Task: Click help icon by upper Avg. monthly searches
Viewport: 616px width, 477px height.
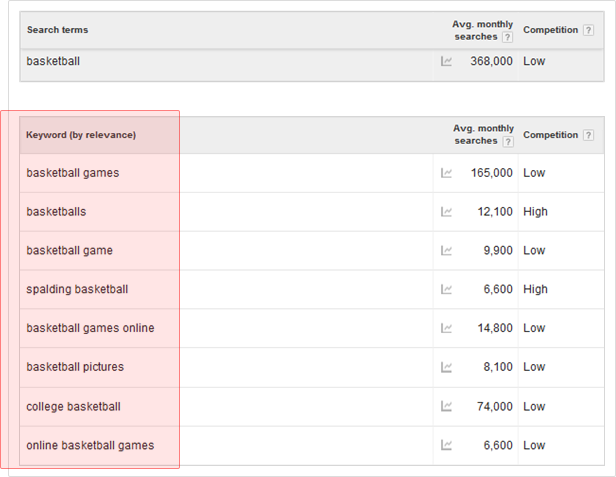Action: (x=507, y=37)
